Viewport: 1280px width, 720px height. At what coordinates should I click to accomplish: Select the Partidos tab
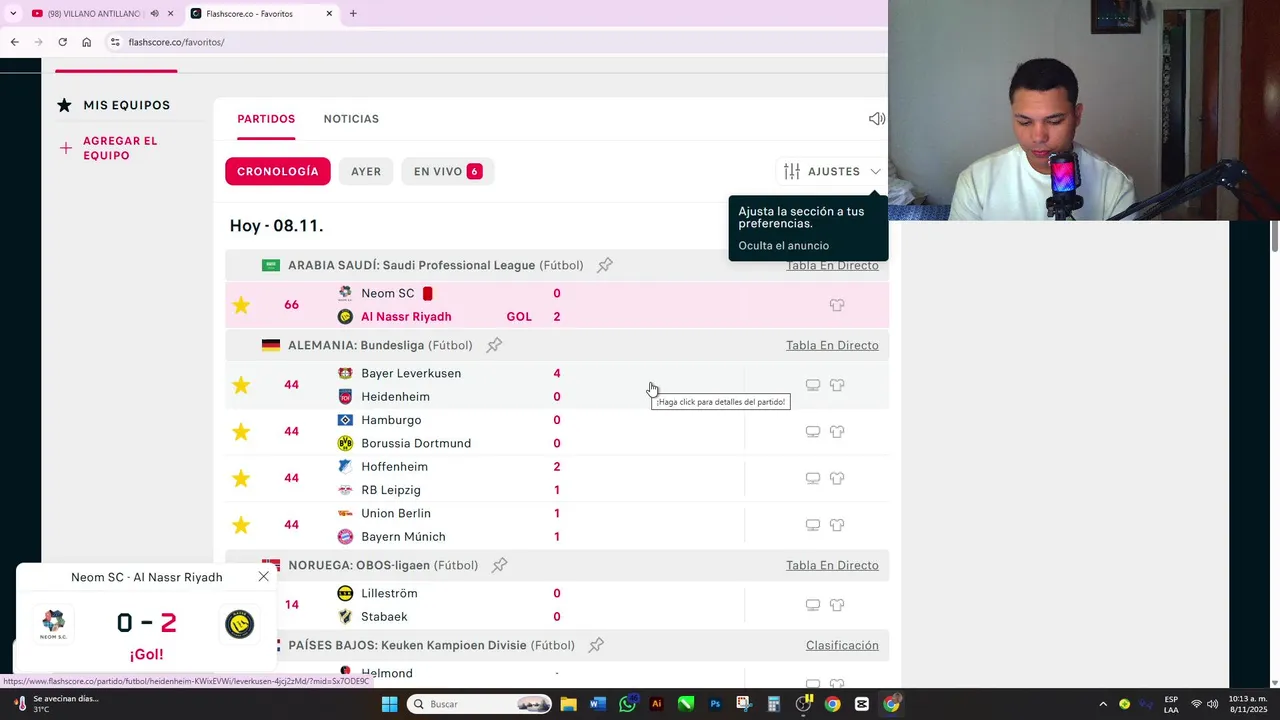pyautogui.click(x=266, y=119)
